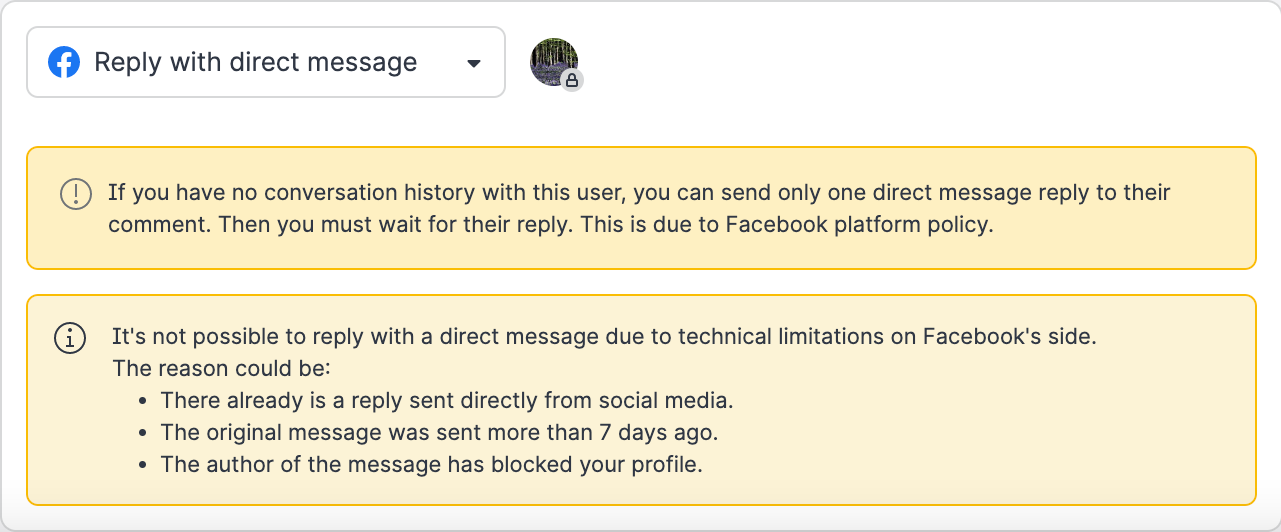Click bullet "author of the message has blocked"
1281x532 pixels.
(431, 465)
